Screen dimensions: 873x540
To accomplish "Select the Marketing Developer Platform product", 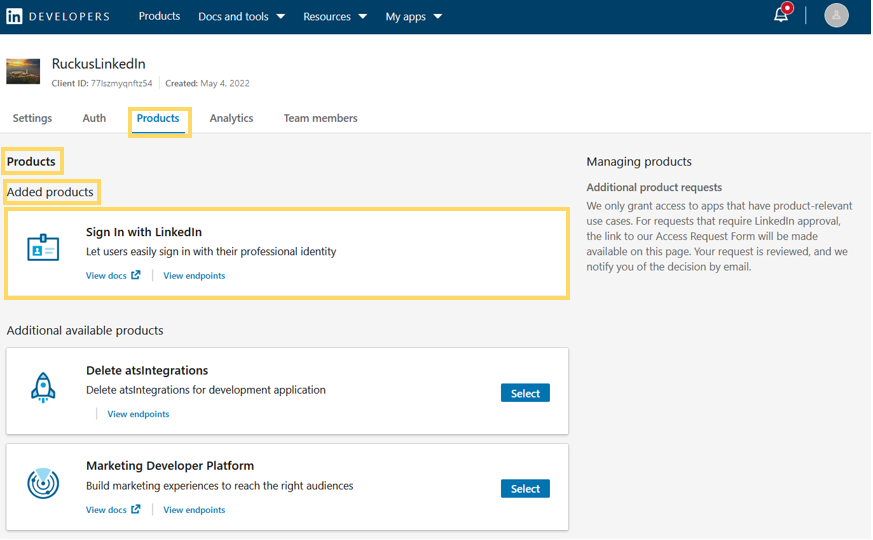I will click(x=525, y=489).
